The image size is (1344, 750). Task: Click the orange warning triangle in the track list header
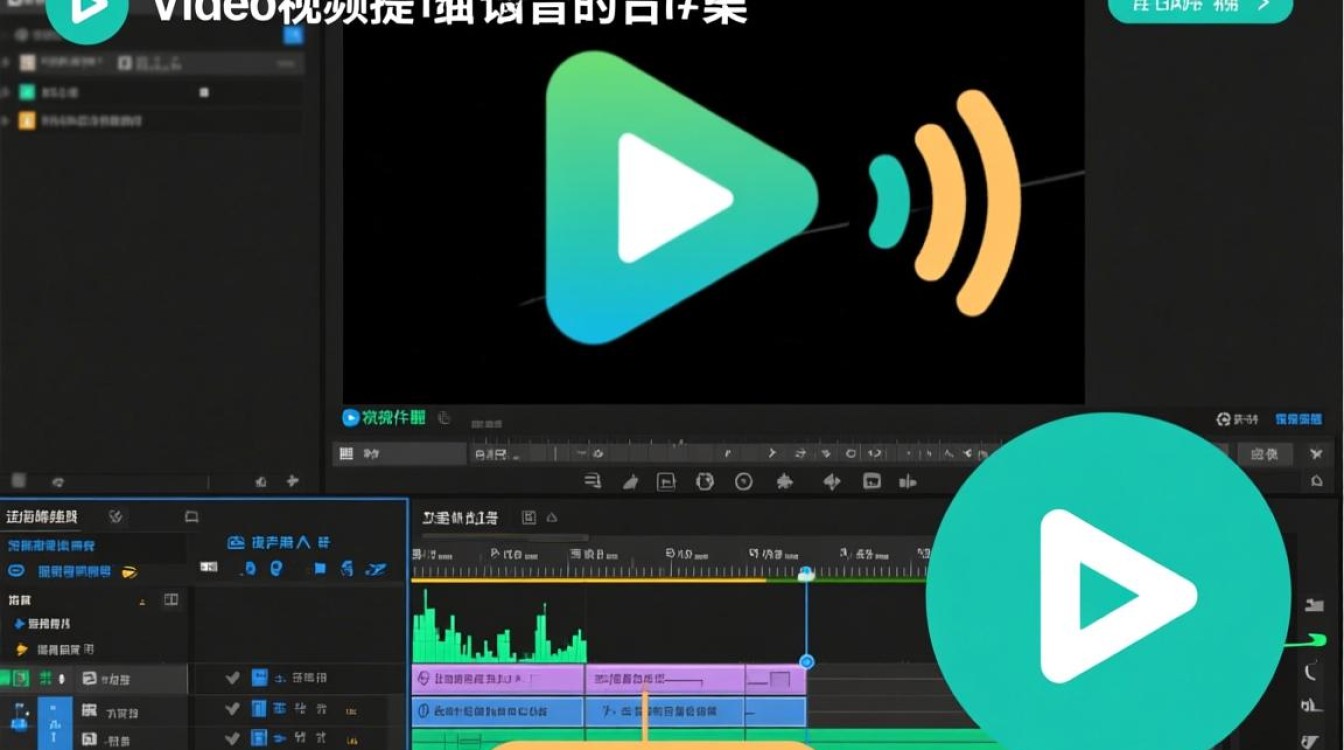(x=142, y=601)
